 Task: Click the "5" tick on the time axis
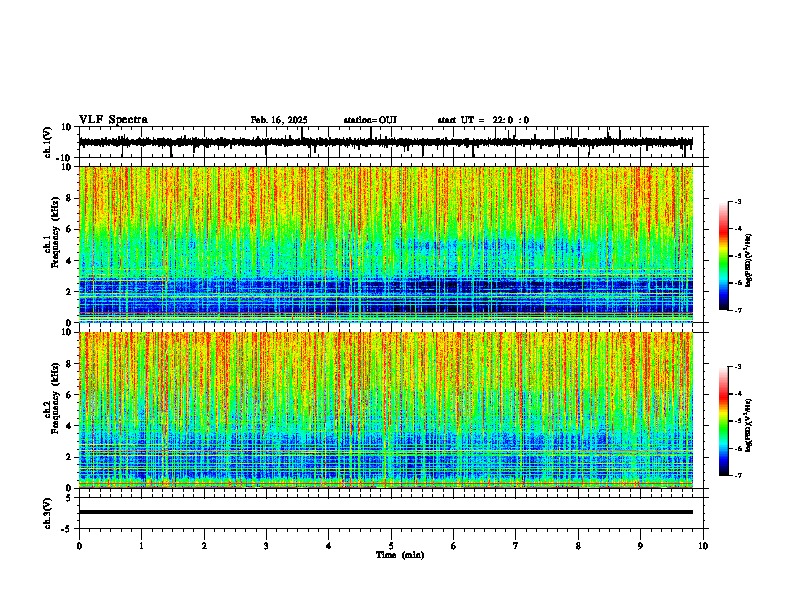[391, 546]
